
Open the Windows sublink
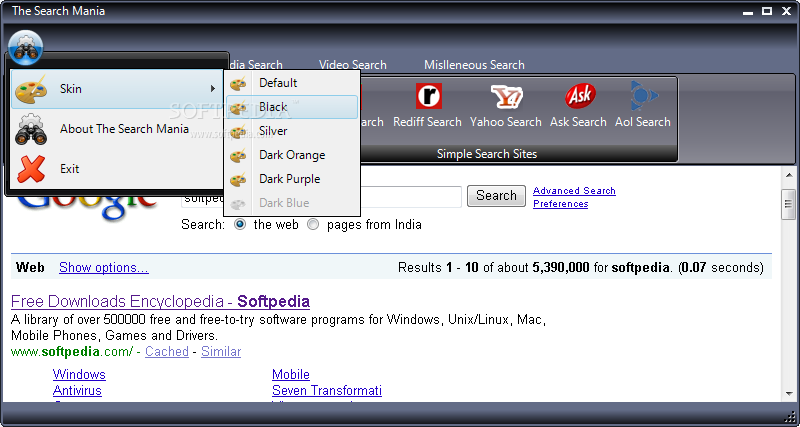coord(79,374)
